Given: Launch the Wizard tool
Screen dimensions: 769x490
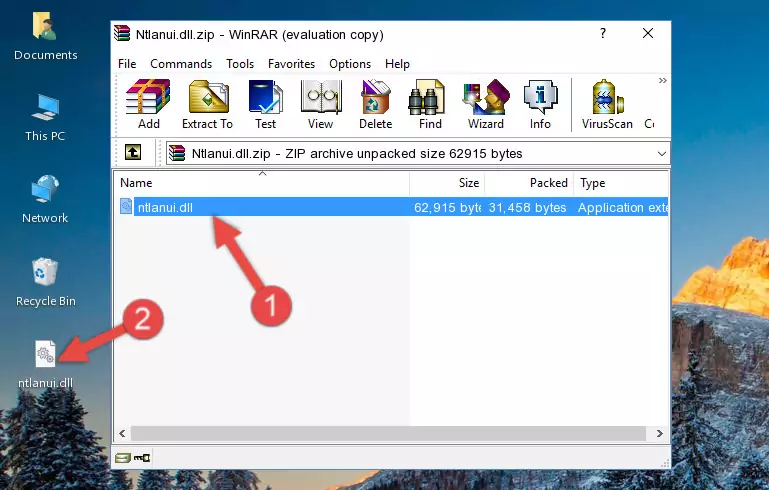Looking at the screenshot, I should click(x=486, y=104).
